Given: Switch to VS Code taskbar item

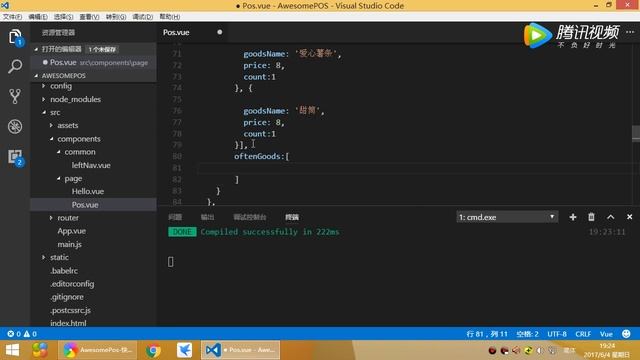Looking at the screenshot, I should (240, 350).
